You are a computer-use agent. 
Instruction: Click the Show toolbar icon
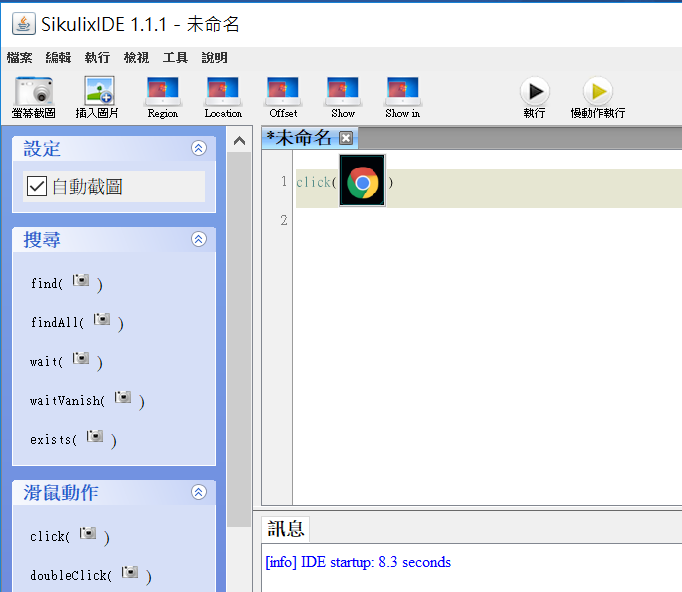(343, 91)
